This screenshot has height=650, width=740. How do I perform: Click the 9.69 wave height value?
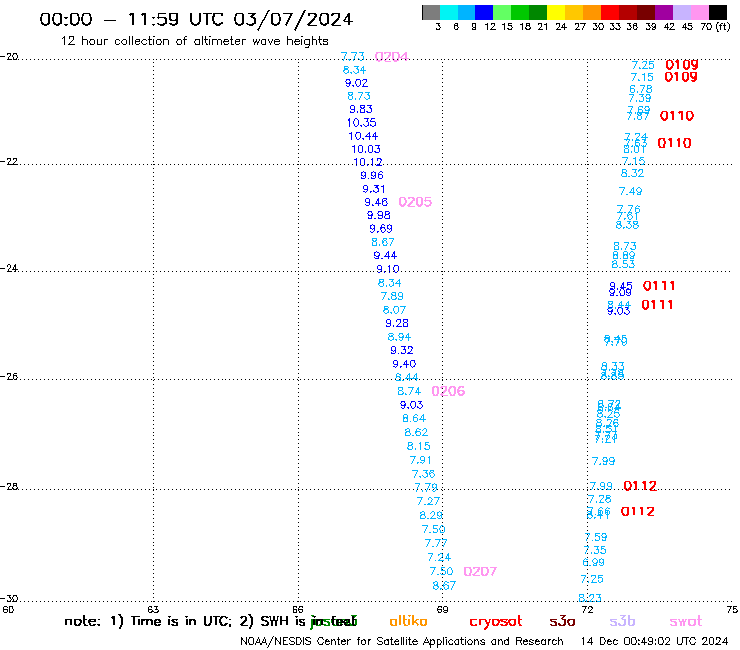pos(381,228)
